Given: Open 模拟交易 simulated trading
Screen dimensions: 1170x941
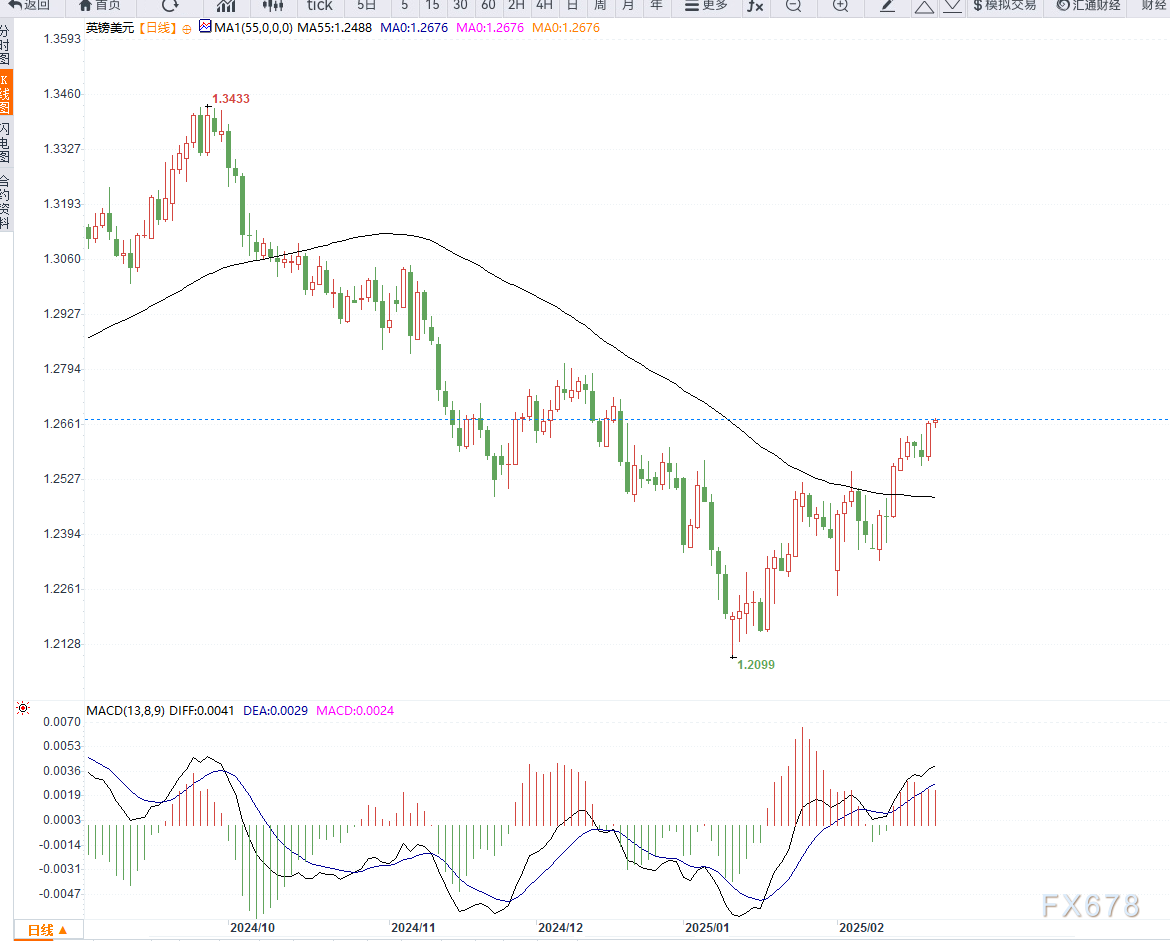Looking at the screenshot, I should [x=1004, y=6].
